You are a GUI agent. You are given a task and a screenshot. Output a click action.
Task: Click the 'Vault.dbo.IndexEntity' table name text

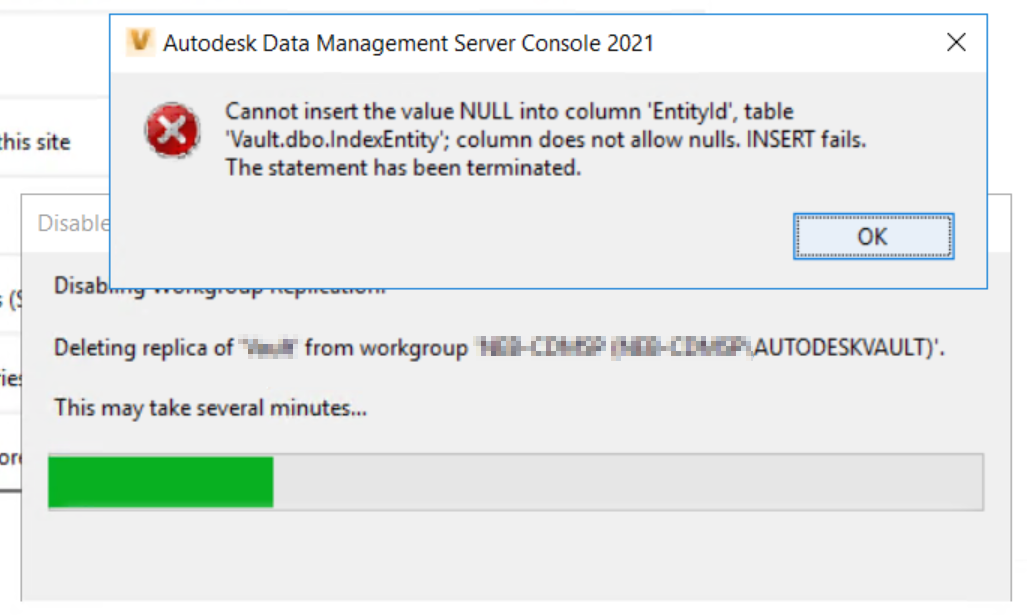pyautogui.click(x=322, y=140)
